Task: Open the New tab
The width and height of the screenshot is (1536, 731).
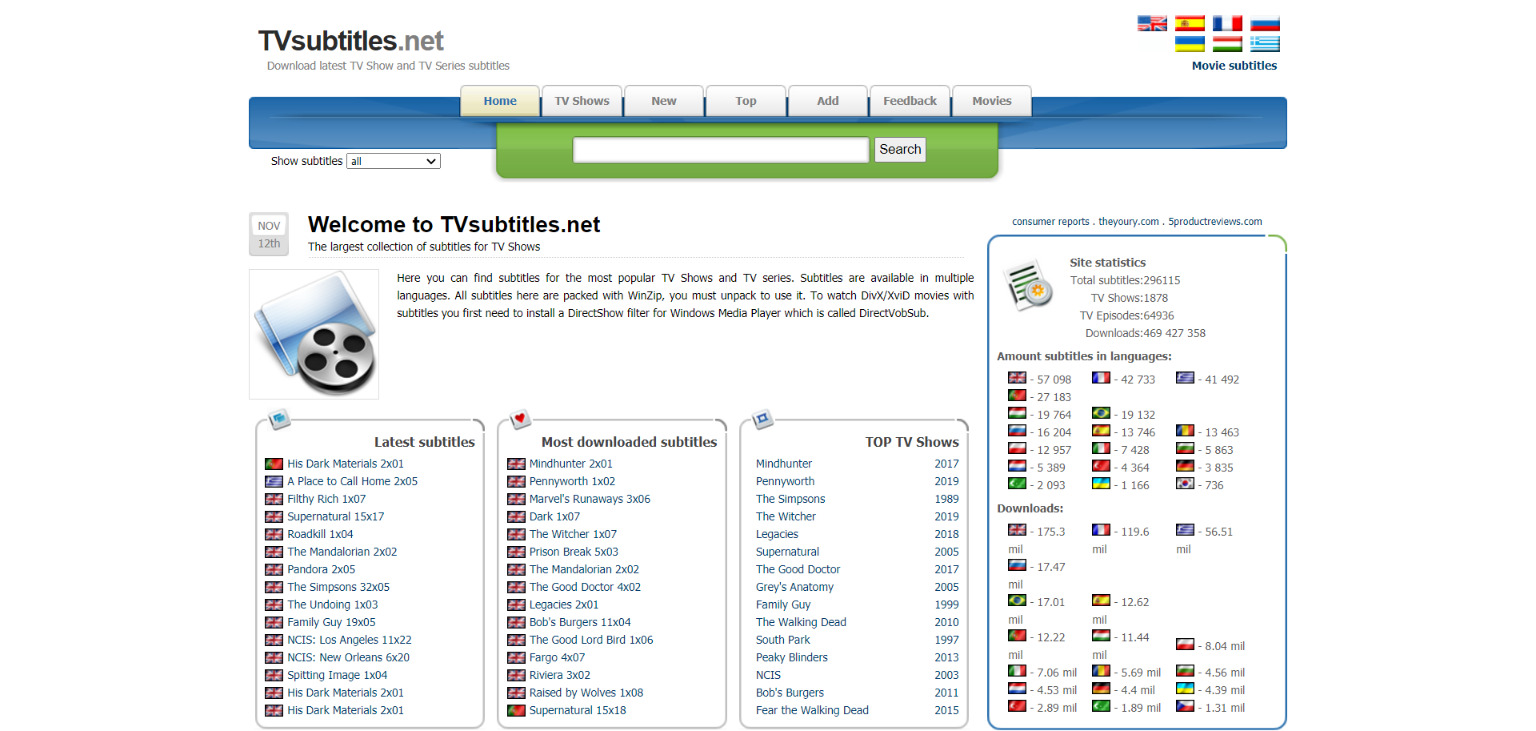Action: (x=664, y=101)
